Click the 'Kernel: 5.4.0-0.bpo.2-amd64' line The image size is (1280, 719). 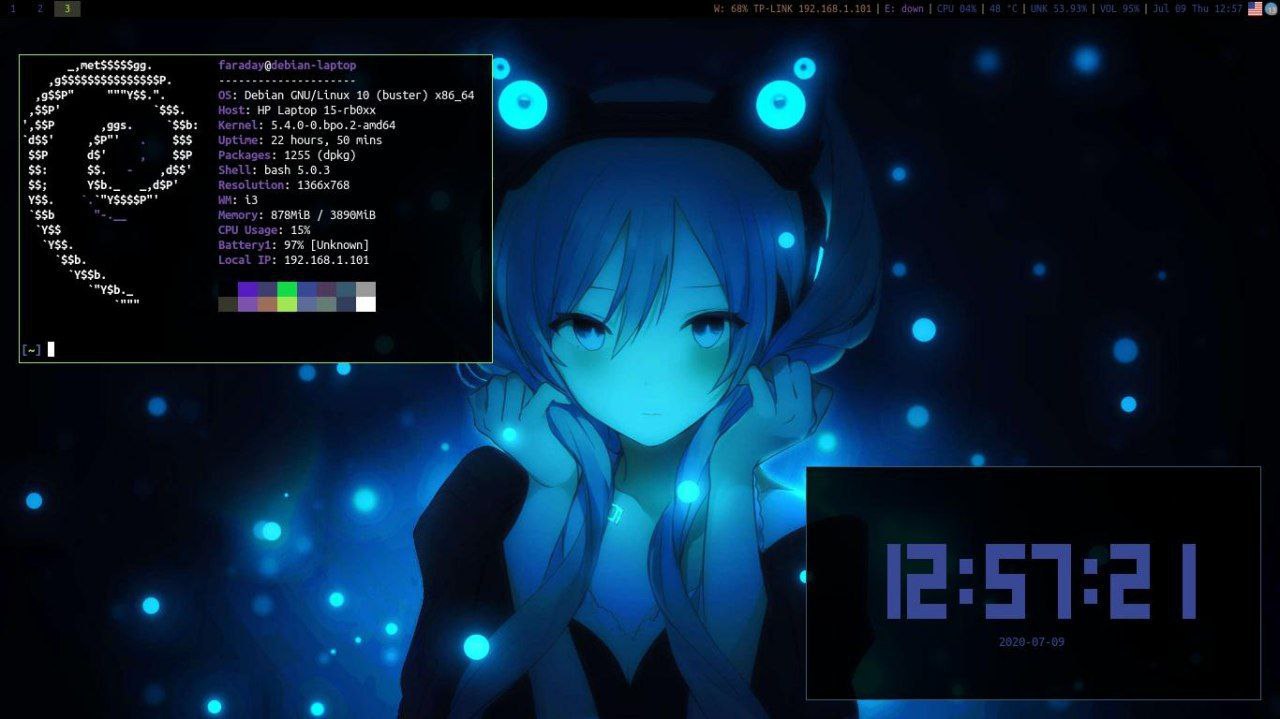point(307,125)
